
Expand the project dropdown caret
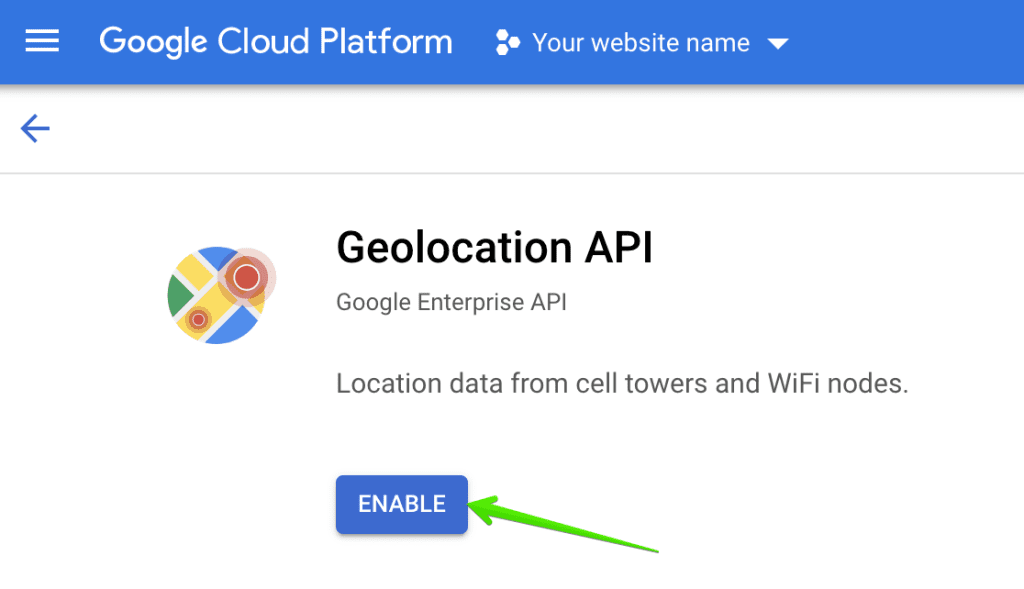(777, 44)
